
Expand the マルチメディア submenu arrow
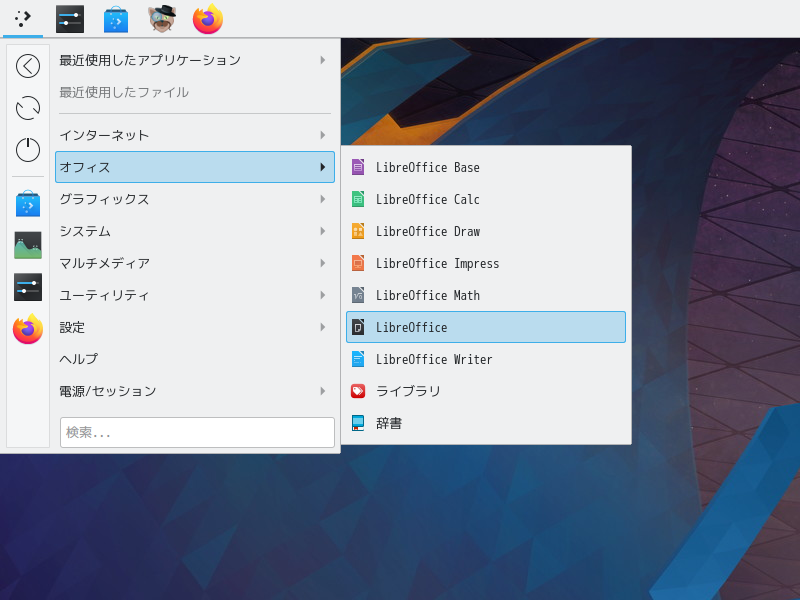(322, 263)
